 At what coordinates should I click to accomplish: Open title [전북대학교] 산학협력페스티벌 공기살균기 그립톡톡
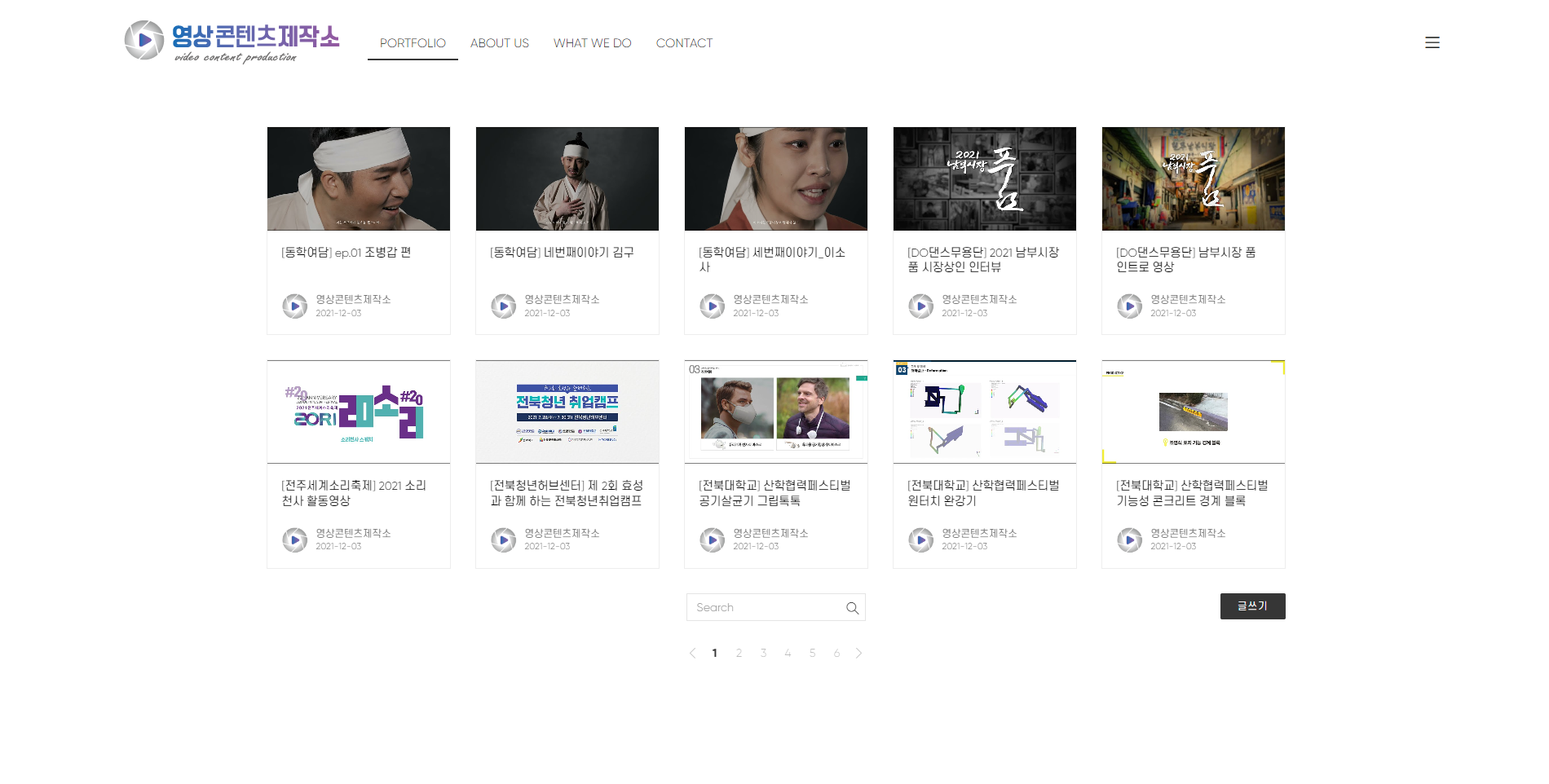[774, 493]
